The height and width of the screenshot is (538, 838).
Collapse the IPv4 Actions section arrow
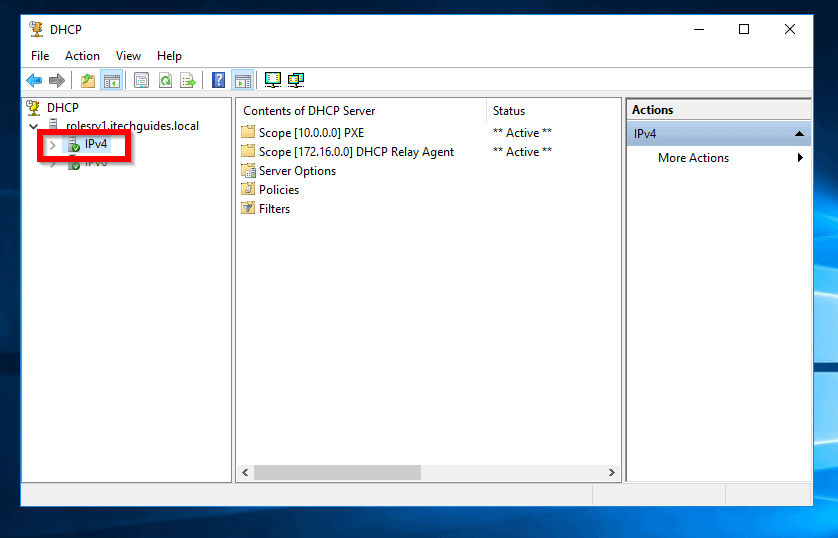pos(800,134)
